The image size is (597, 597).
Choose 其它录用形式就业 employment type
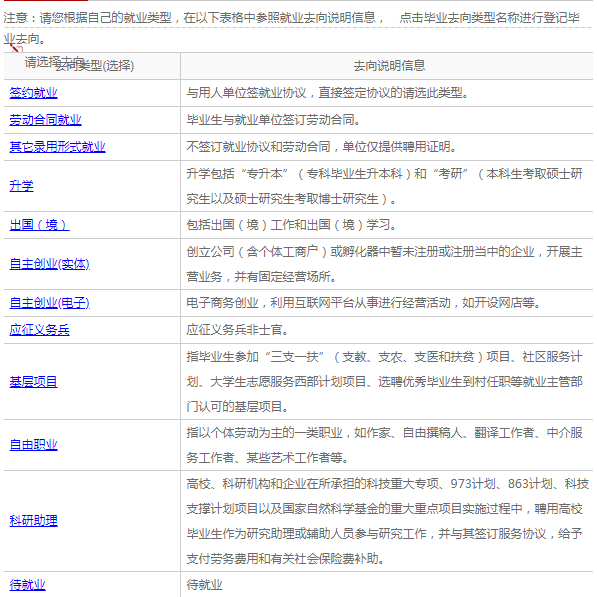coord(57,147)
